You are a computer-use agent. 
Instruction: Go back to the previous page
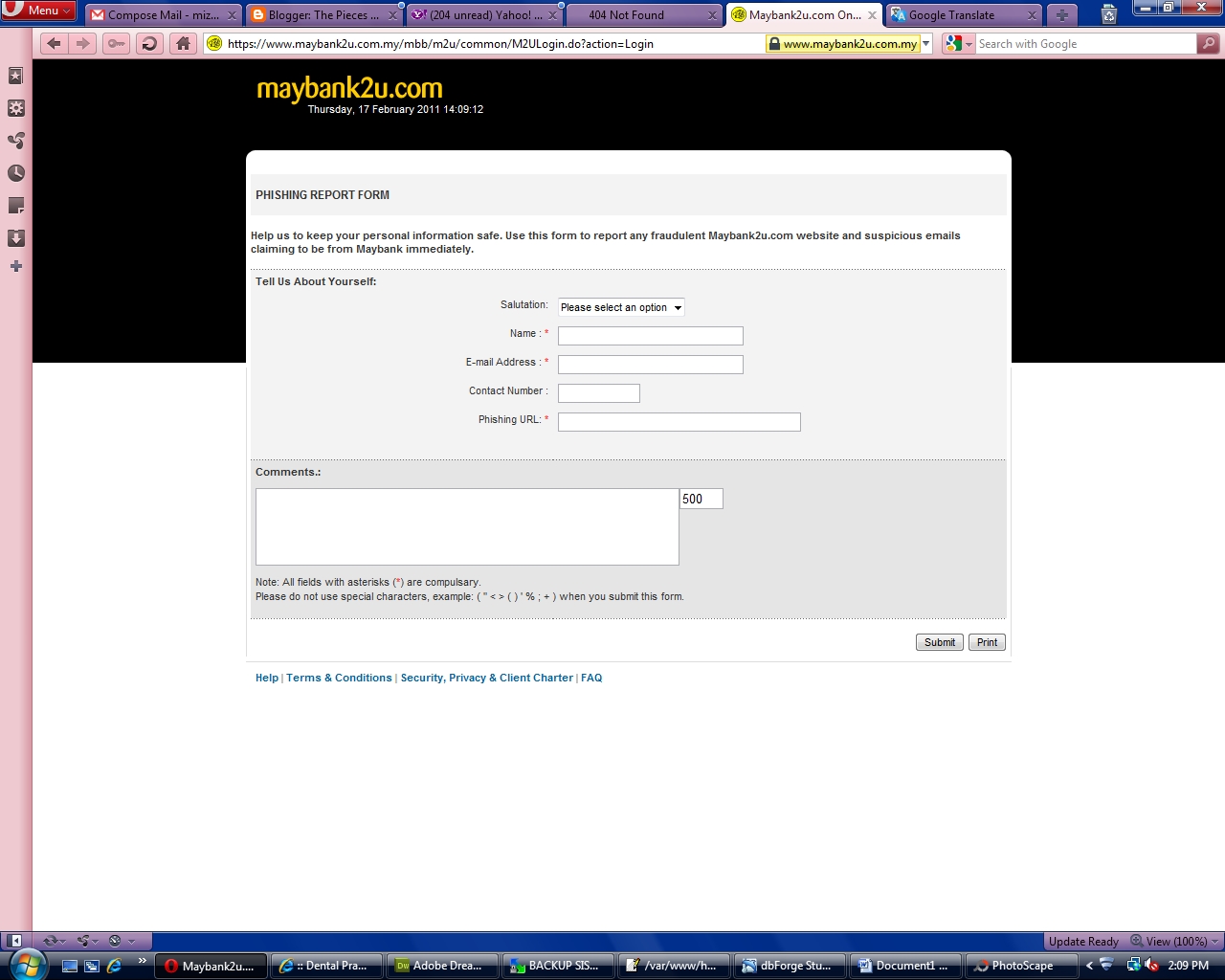(x=54, y=43)
